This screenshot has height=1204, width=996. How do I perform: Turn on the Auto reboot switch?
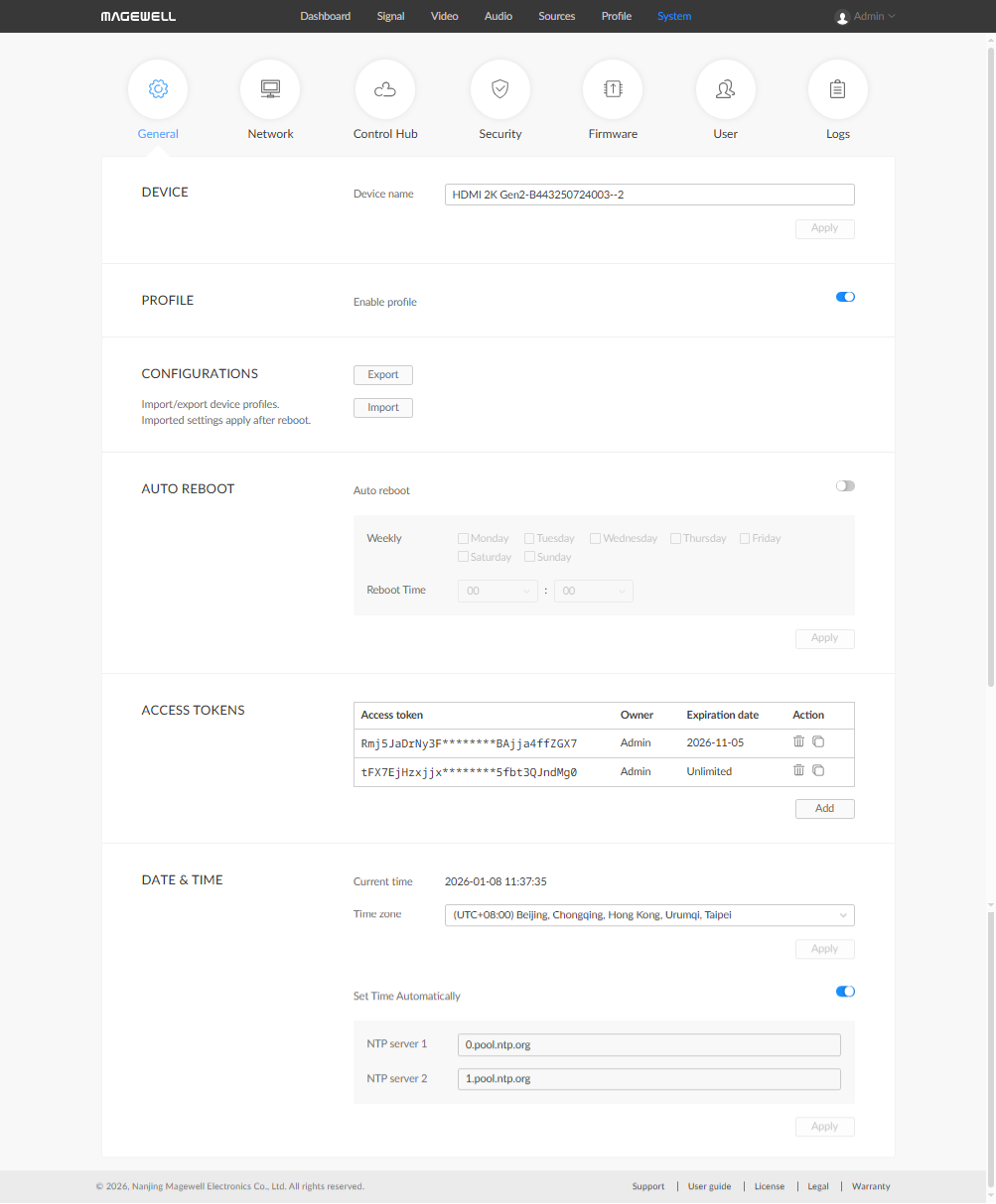click(x=845, y=486)
